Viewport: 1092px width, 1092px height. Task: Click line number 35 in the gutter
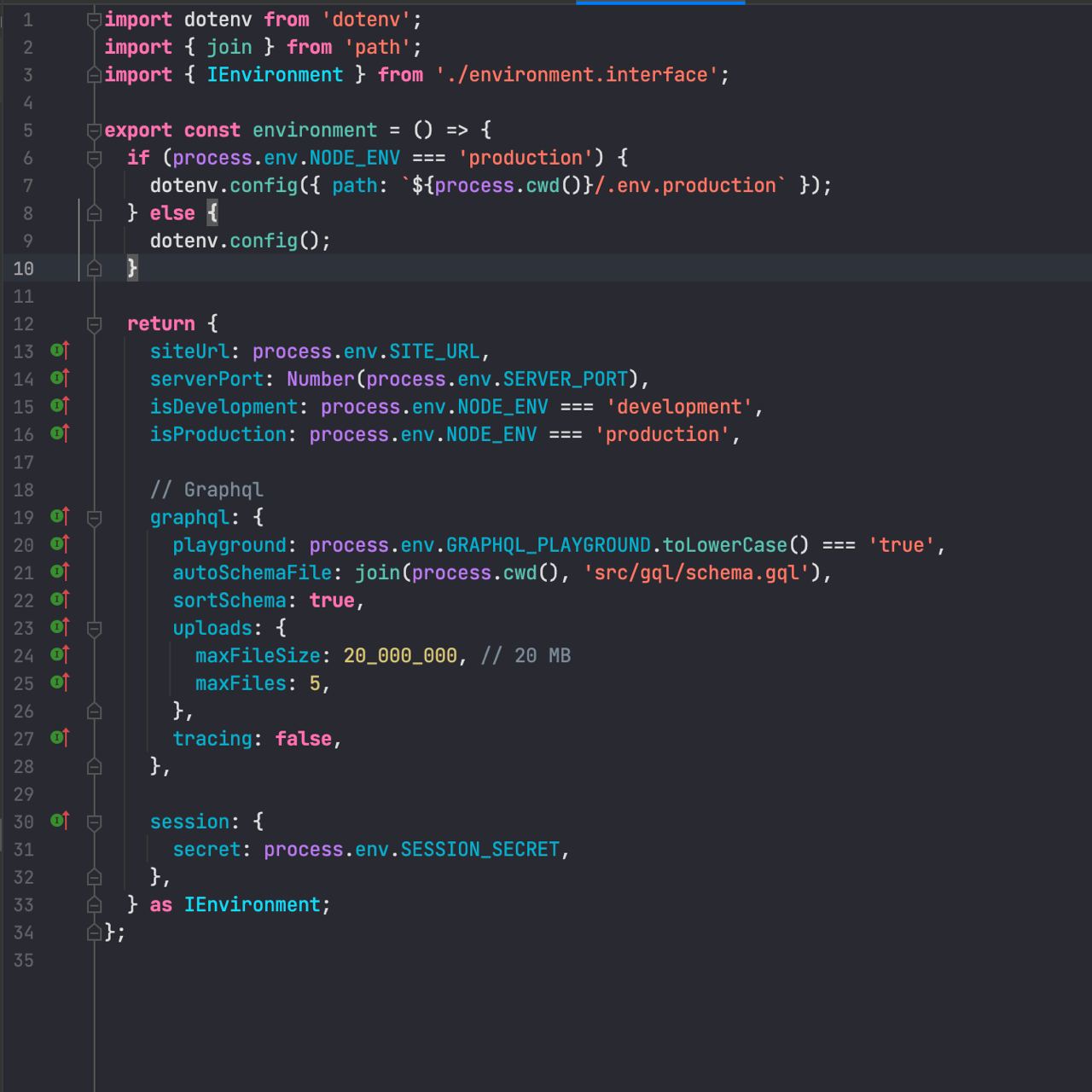(24, 961)
